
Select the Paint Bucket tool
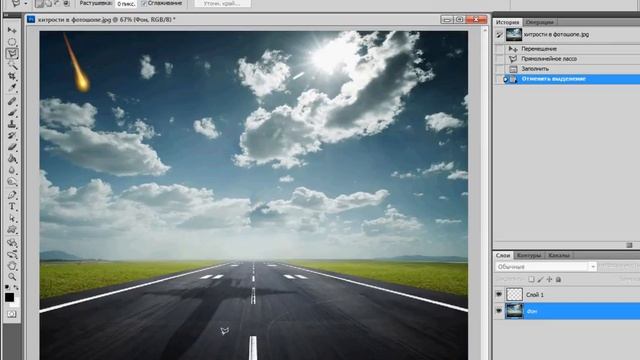[12, 159]
